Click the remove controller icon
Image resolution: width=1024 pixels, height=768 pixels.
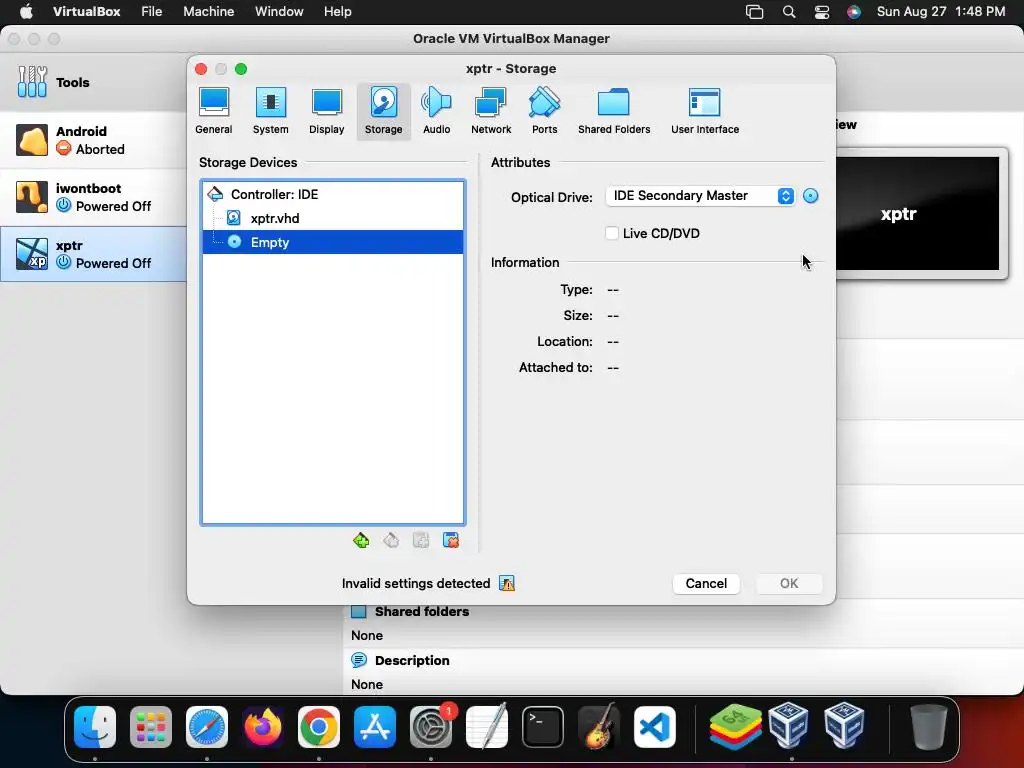coord(391,541)
